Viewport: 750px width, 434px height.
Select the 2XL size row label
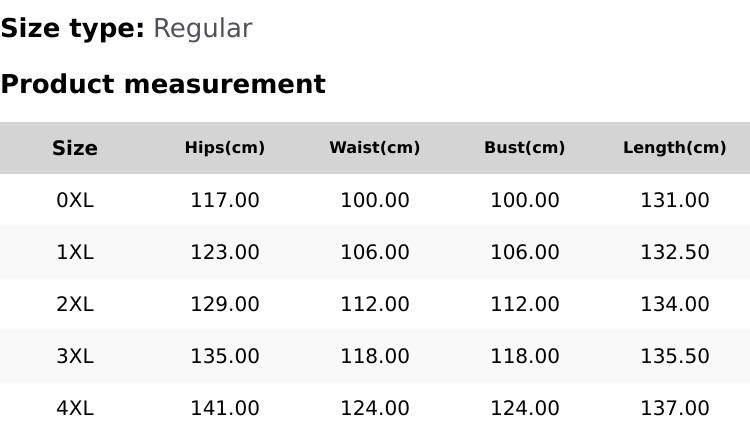tap(75, 304)
